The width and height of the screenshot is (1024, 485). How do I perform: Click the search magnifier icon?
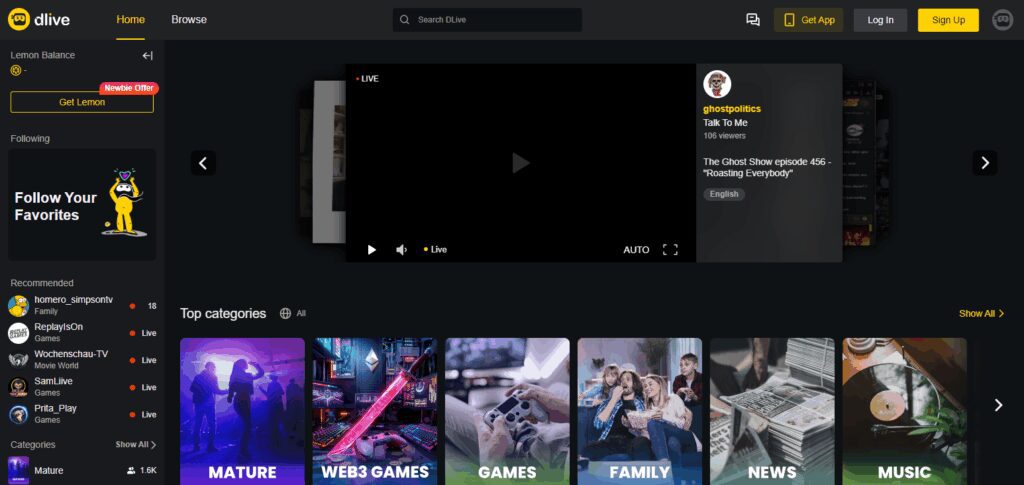(x=404, y=20)
